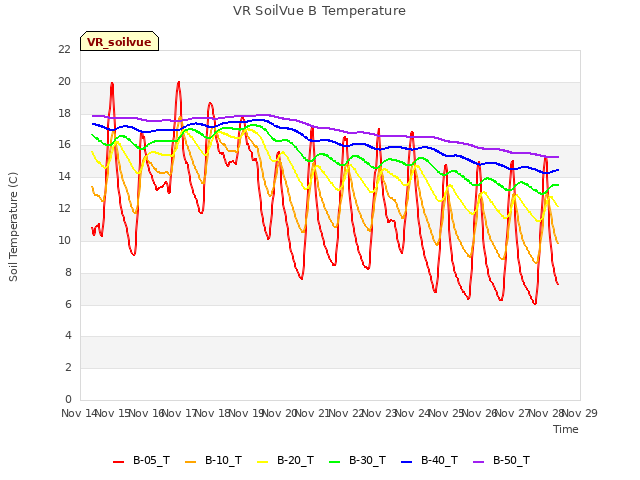Click the 18 y-axis tick label
640x480 pixels.
click(x=64, y=113)
